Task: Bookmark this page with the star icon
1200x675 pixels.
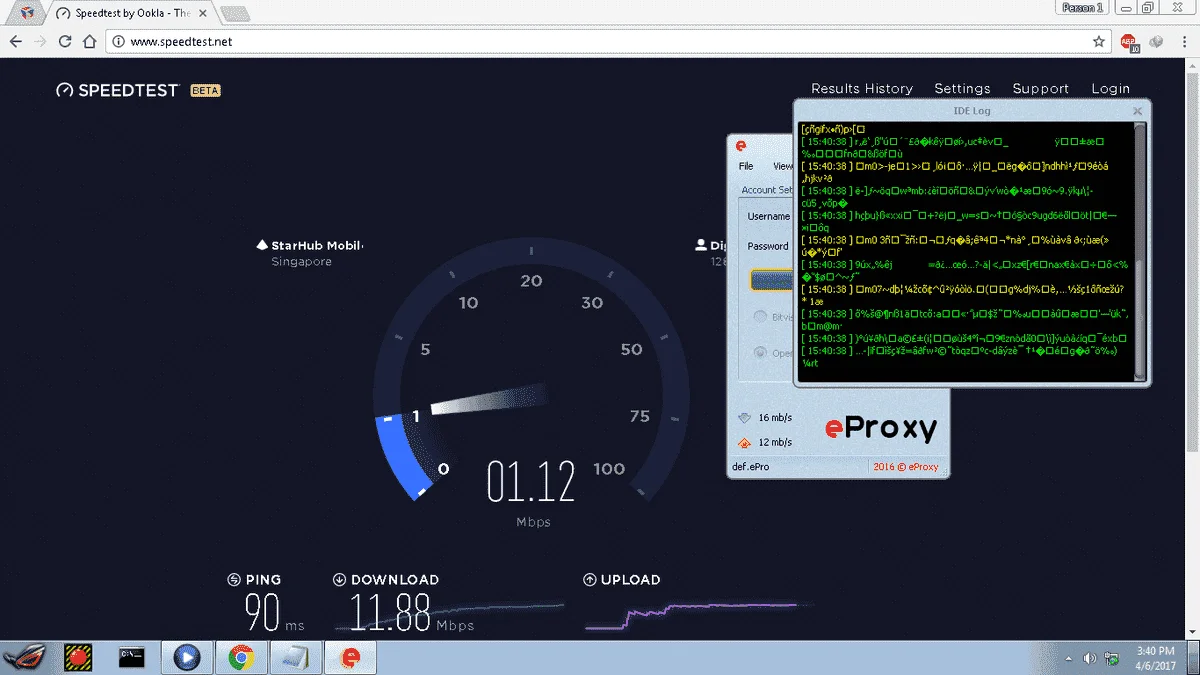Action: (x=1099, y=42)
